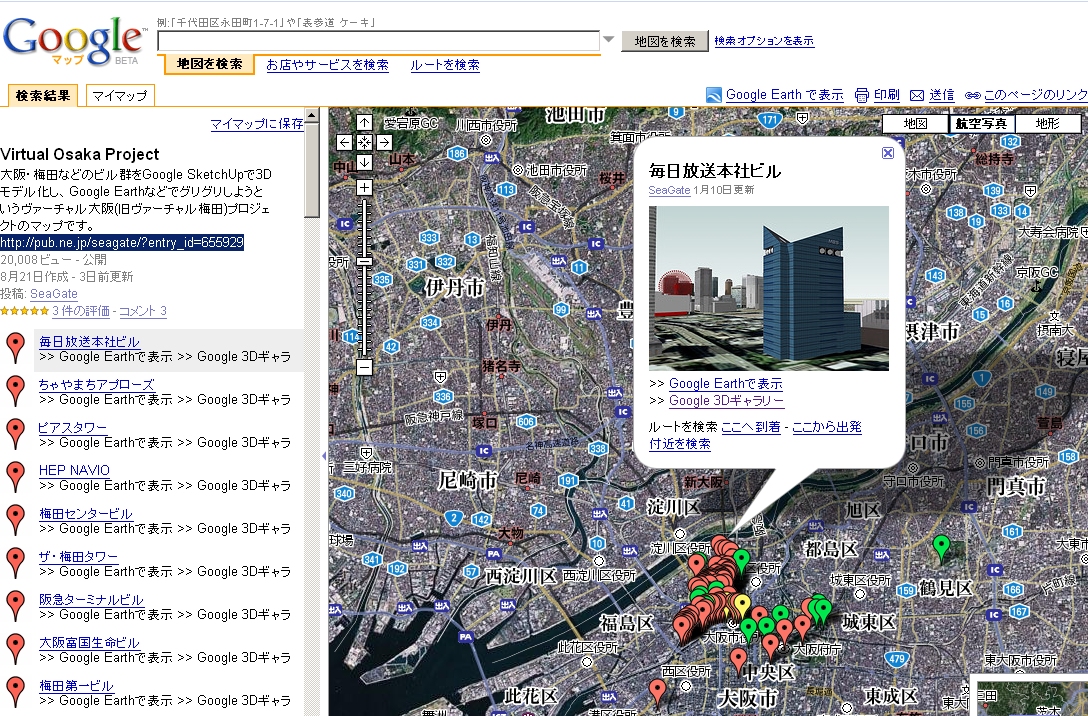1088x716 pixels.
Task: Click the sidebar scrollbar up arrow
Action: coord(312,115)
